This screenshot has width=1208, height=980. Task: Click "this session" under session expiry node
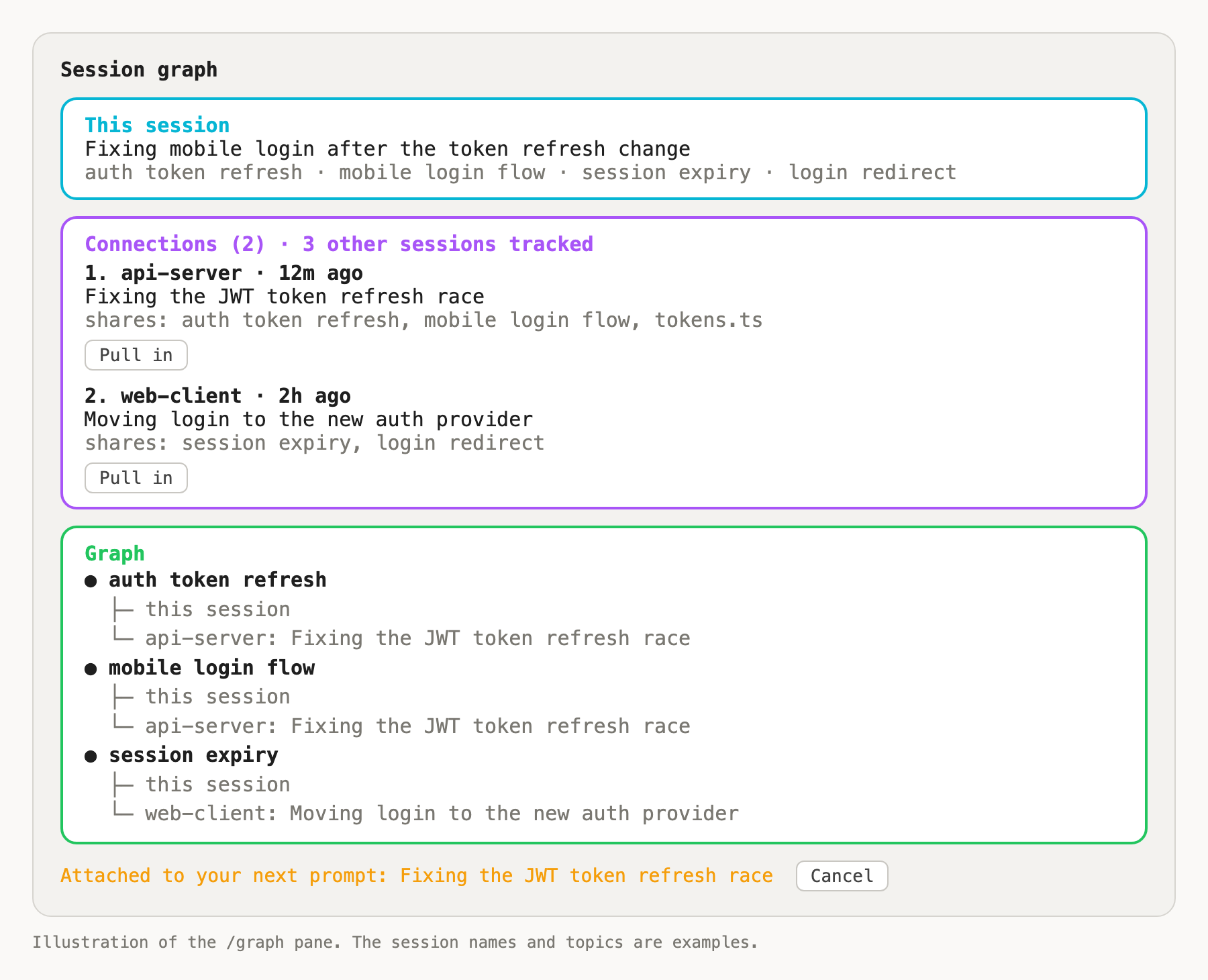coord(218,785)
